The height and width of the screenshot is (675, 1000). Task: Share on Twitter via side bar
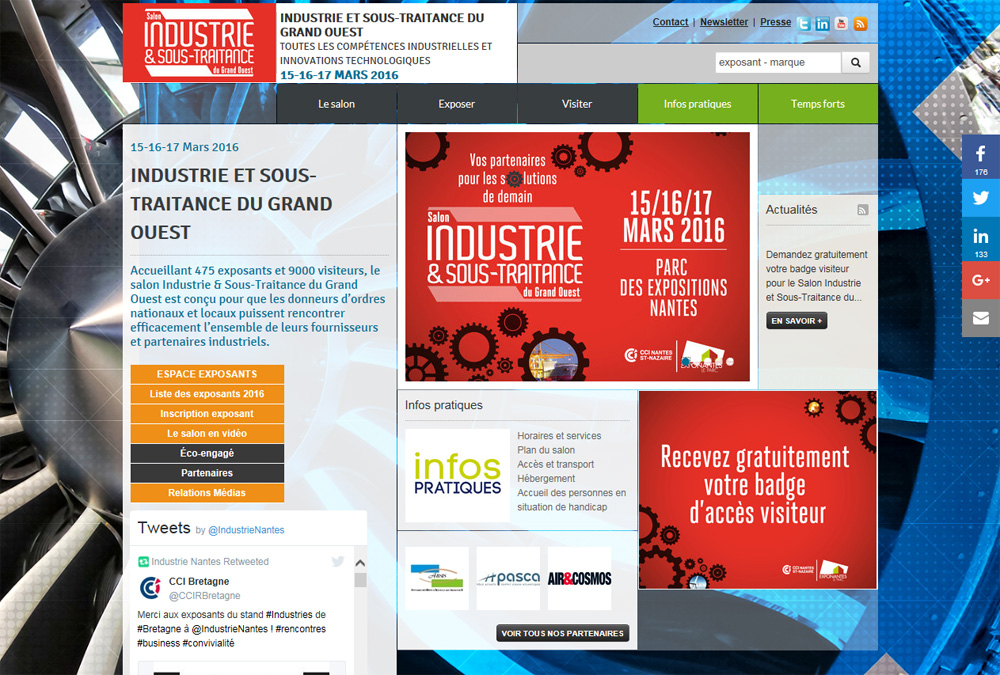(x=981, y=198)
